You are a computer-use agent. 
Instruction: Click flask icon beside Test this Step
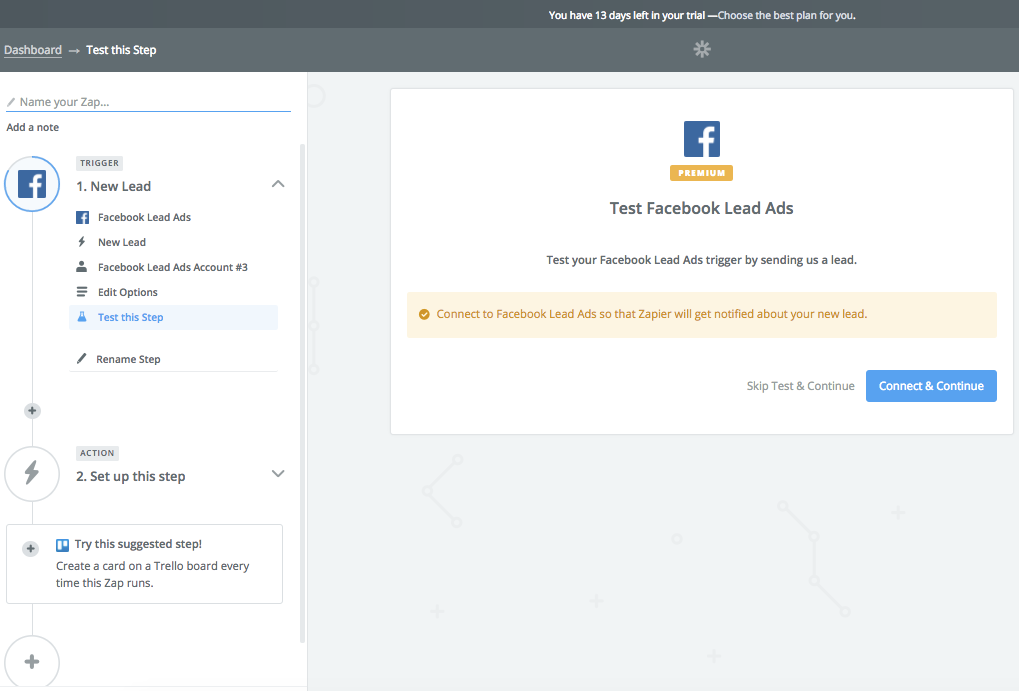tap(82, 317)
